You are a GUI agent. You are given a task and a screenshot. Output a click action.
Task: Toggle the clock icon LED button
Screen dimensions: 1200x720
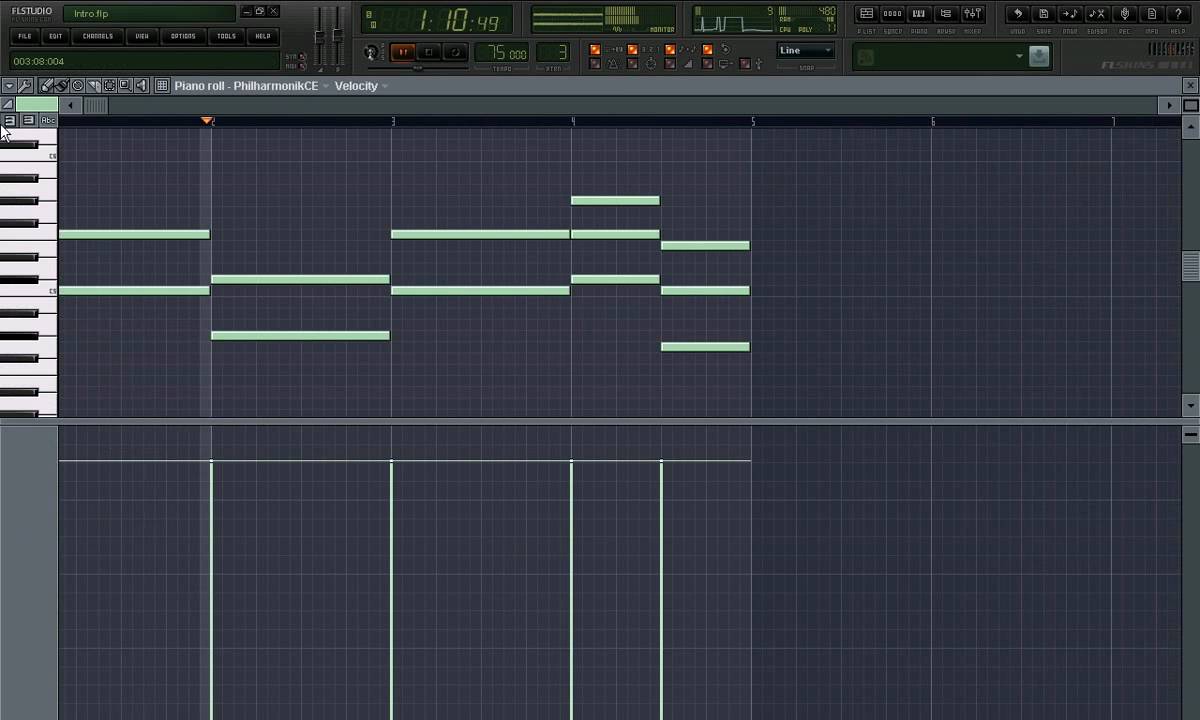tap(632, 63)
